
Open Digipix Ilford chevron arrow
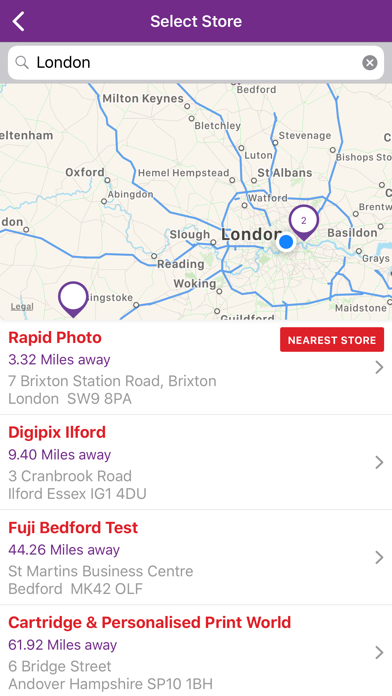click(x=379, y=463)
